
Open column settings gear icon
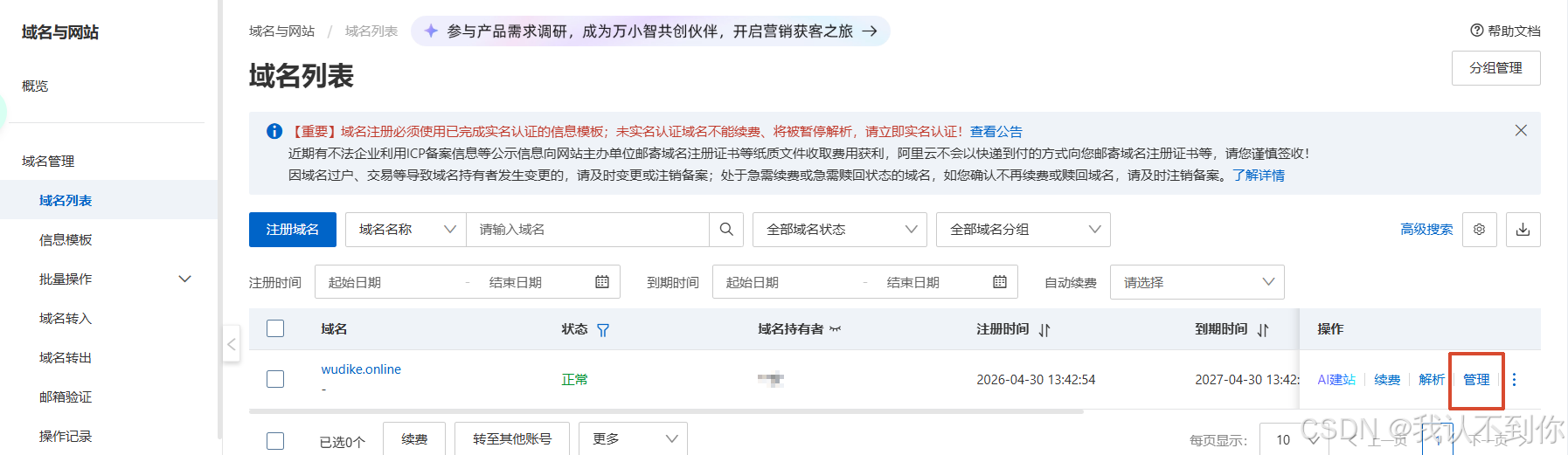1480,230
